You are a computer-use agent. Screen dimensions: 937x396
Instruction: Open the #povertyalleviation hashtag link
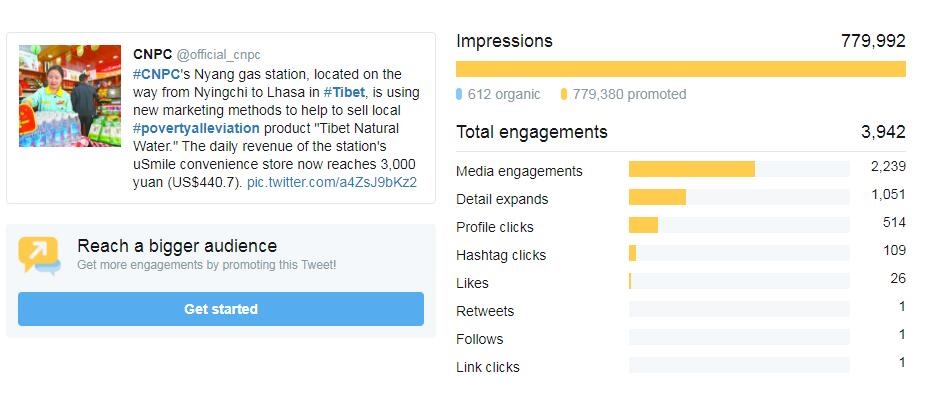coord(196,128)
